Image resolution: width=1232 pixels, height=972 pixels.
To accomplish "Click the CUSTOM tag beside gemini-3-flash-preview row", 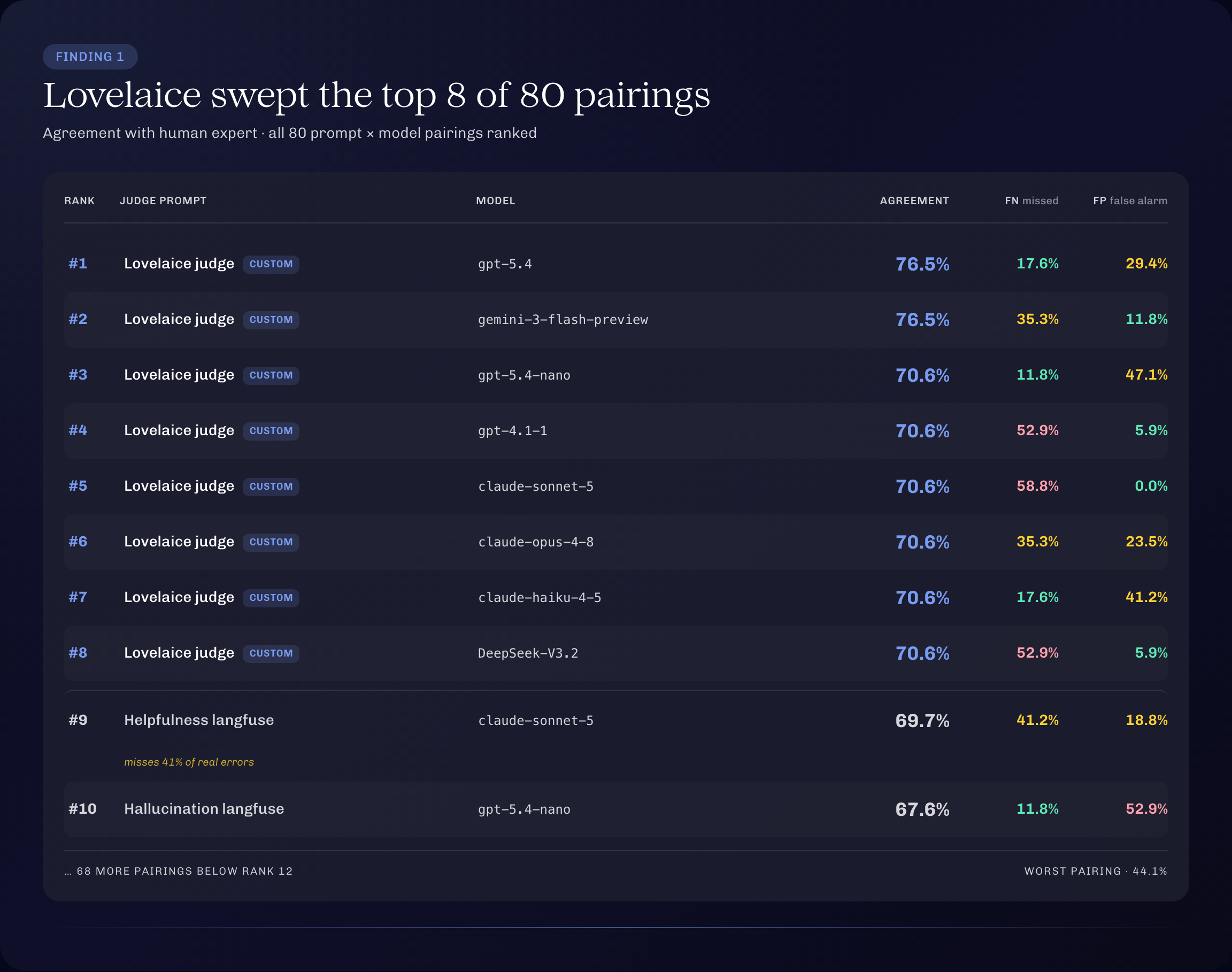I will [271, 320].
